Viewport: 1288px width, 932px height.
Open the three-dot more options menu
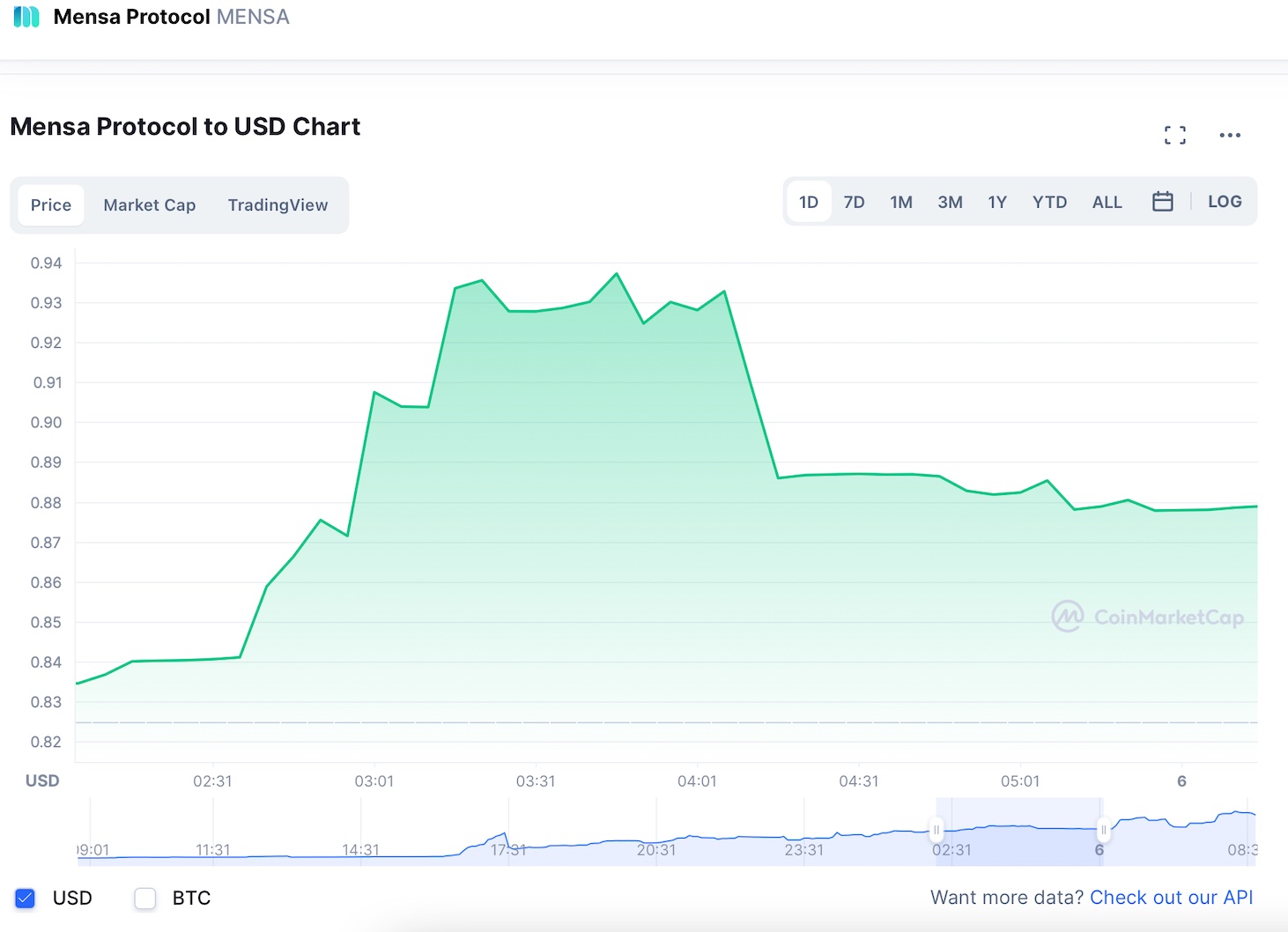tap(1230, 135)
